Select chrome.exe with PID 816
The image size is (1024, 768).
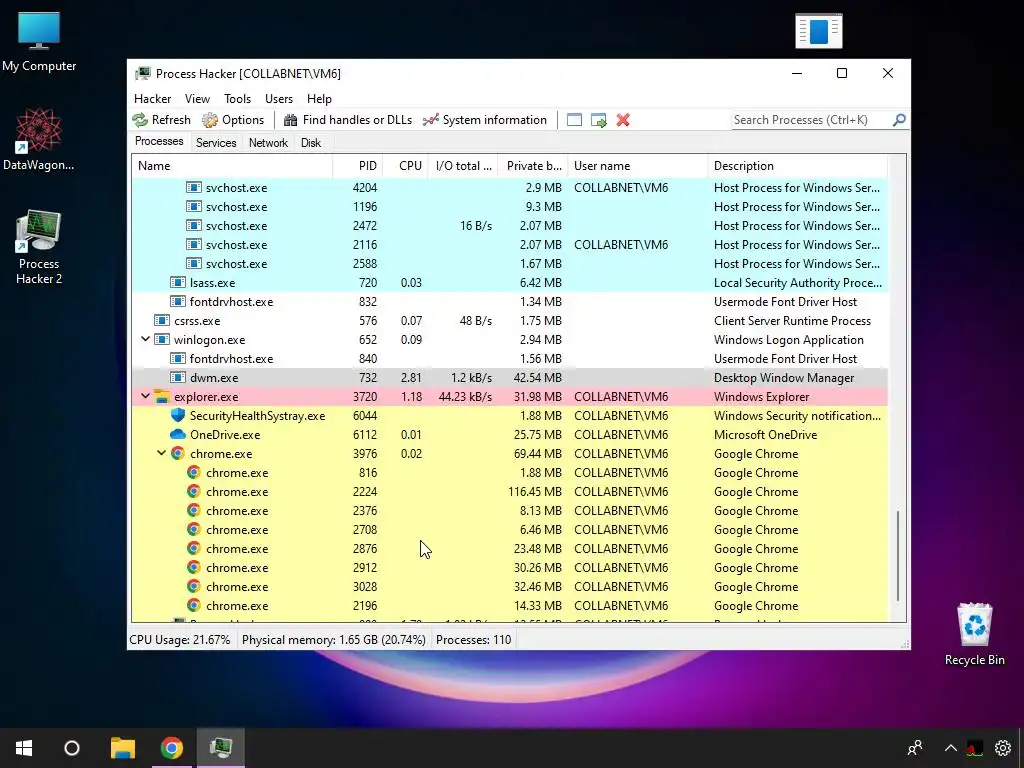pyautogui.click(x=509, y=472)
